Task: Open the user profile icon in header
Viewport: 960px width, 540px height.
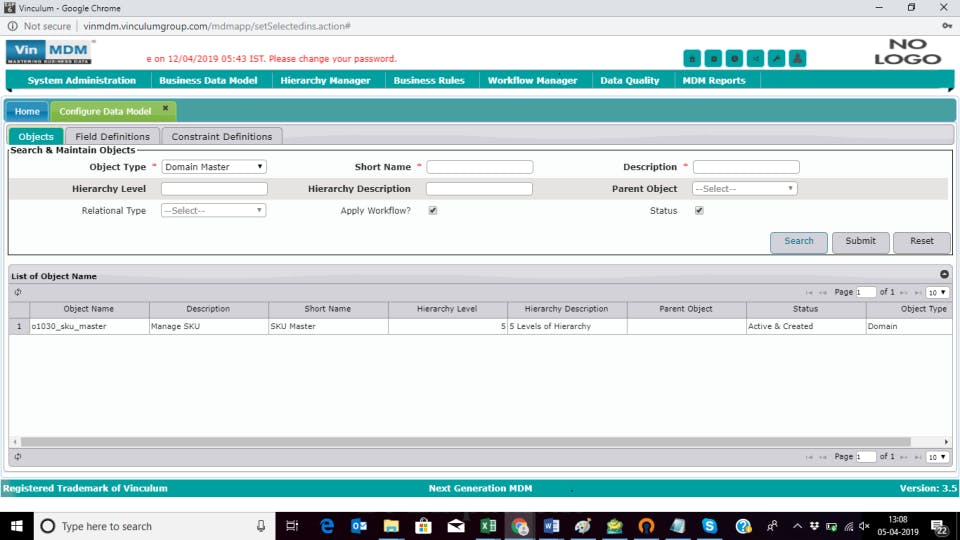Action: click(x=797, y=59)
